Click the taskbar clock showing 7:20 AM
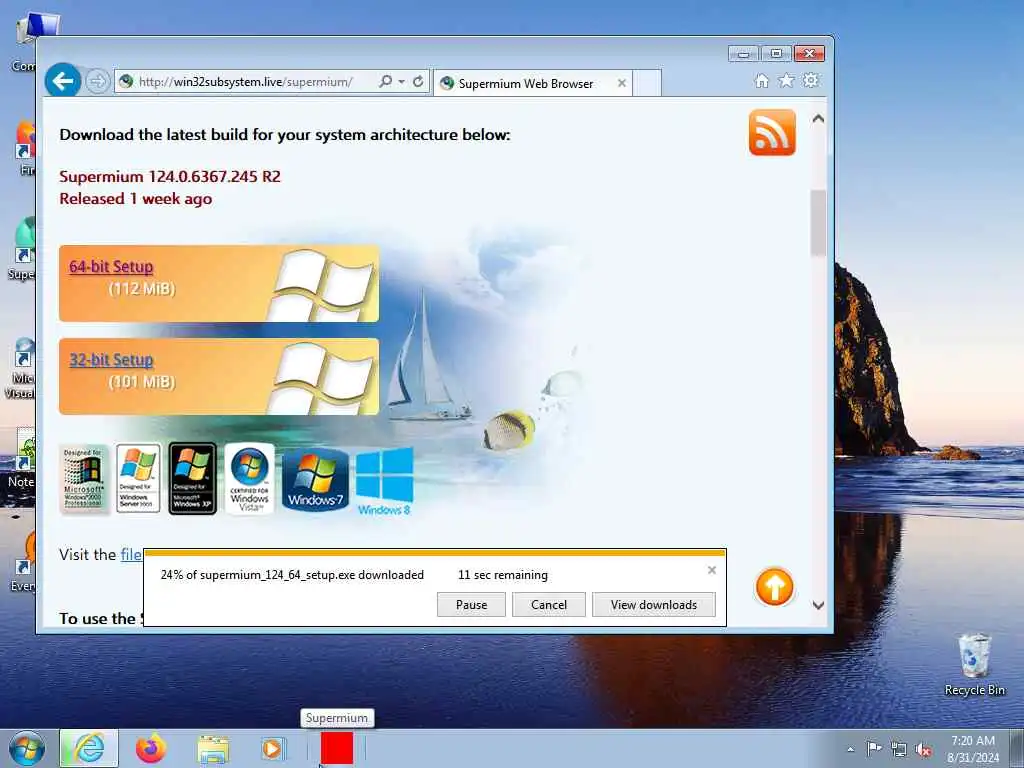 pos(973,749)
